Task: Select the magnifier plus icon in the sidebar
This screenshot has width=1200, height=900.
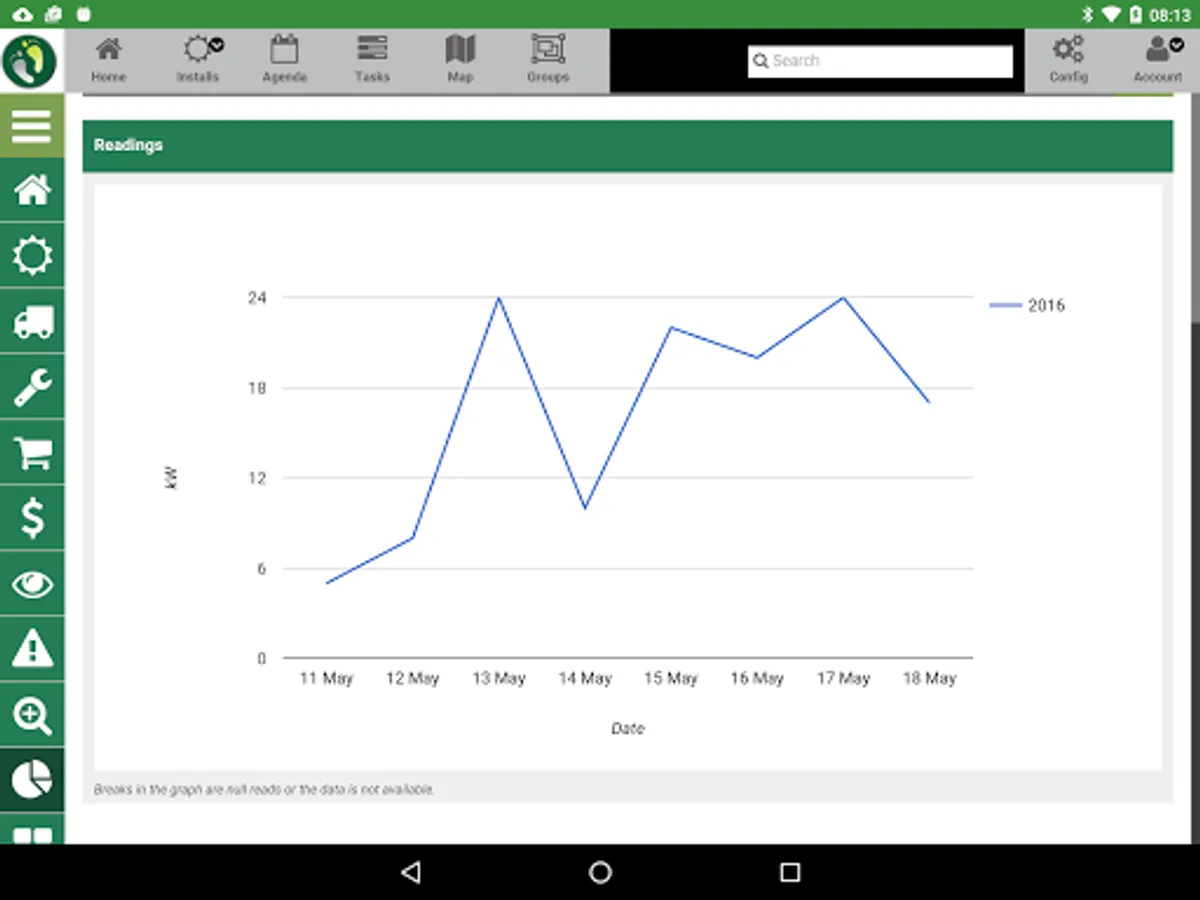Action: [x=31, y=715]
